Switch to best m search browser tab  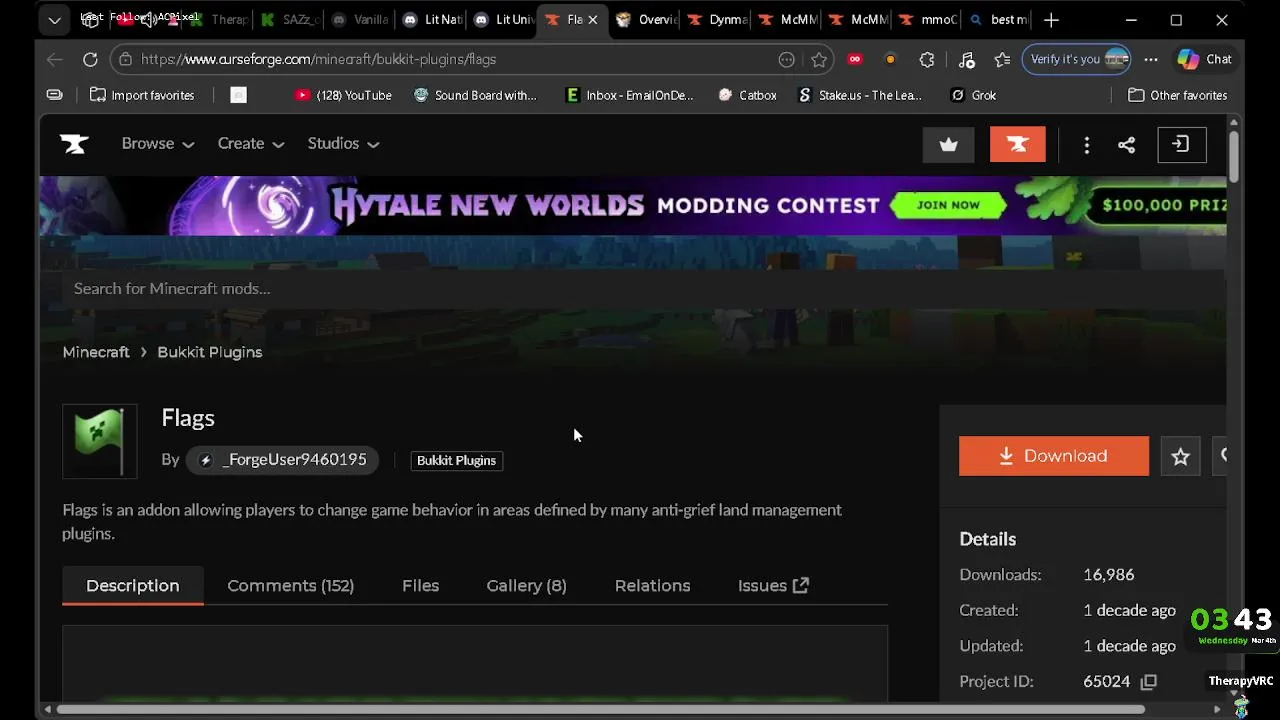pos(998,20)
